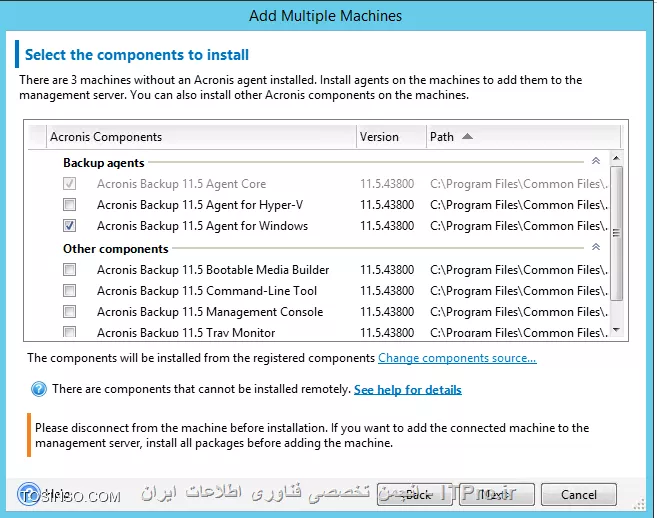657x518 pixels.
Task: Click the list scrollbar up arrow
Action: click(x=616, y=158)
